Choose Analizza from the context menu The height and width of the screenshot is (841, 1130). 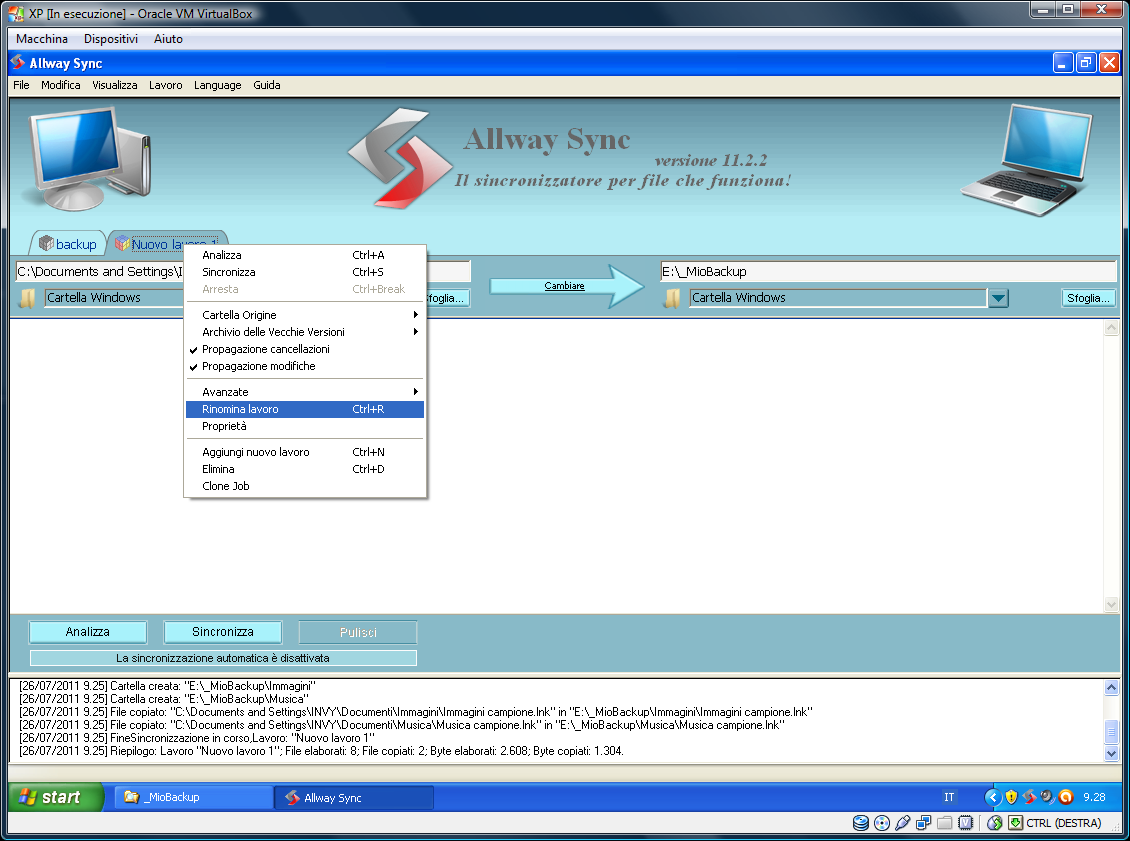tap(305, 255)
